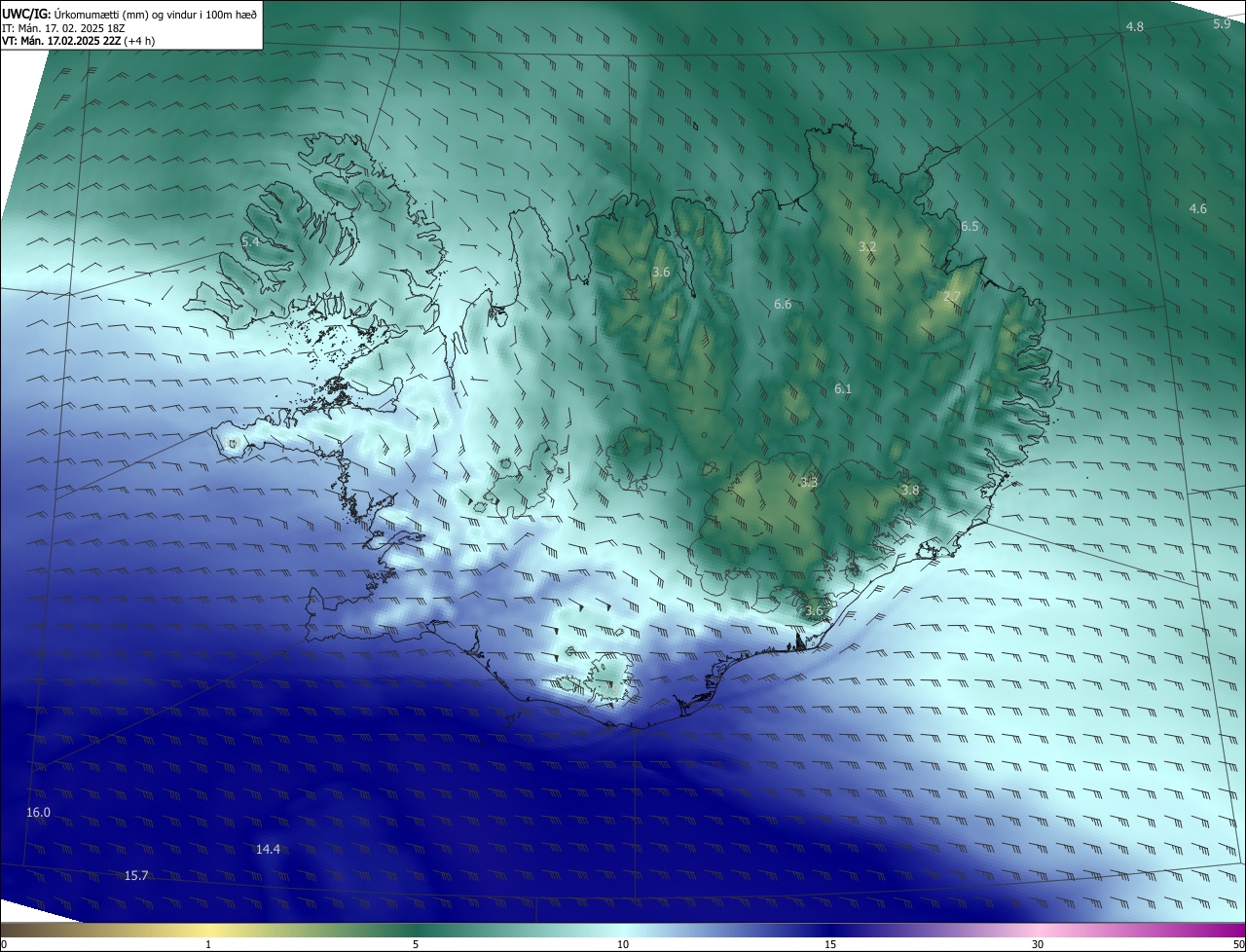Click the 6.5 value label near the northeast coast
The width and height of the screenshot is (1246, 952).
[970, 226]
